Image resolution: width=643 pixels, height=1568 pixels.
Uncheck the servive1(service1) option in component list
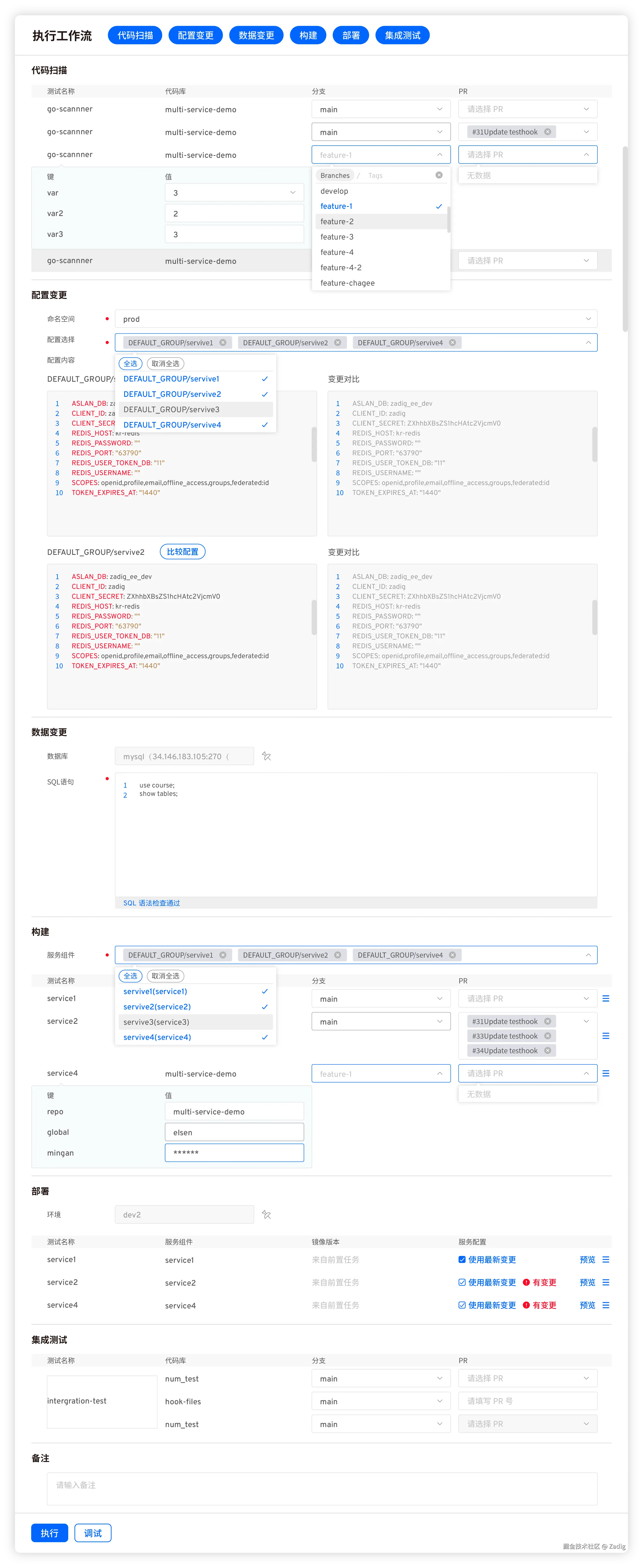point(196,992)
